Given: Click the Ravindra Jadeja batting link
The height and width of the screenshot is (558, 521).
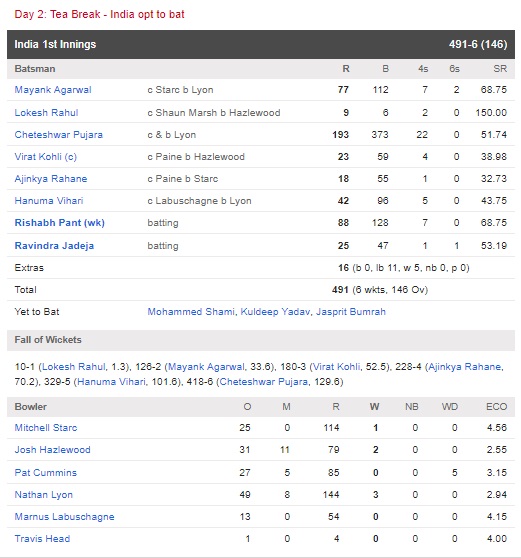Looking at the screenshot, I should (x=54, y=246).
